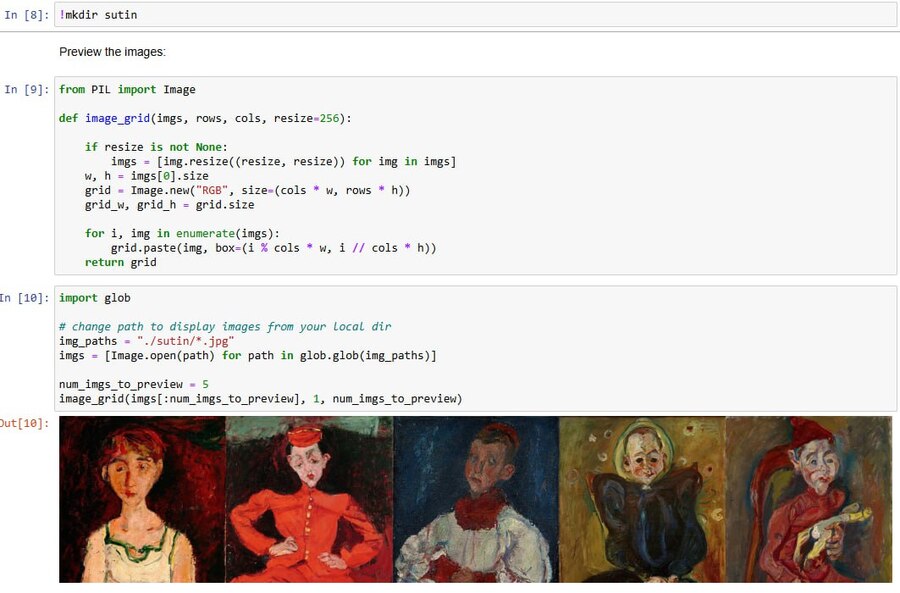Click the 'grid.paste' line
The width and height of the screenshot is (900, 593).
point(273,248)
